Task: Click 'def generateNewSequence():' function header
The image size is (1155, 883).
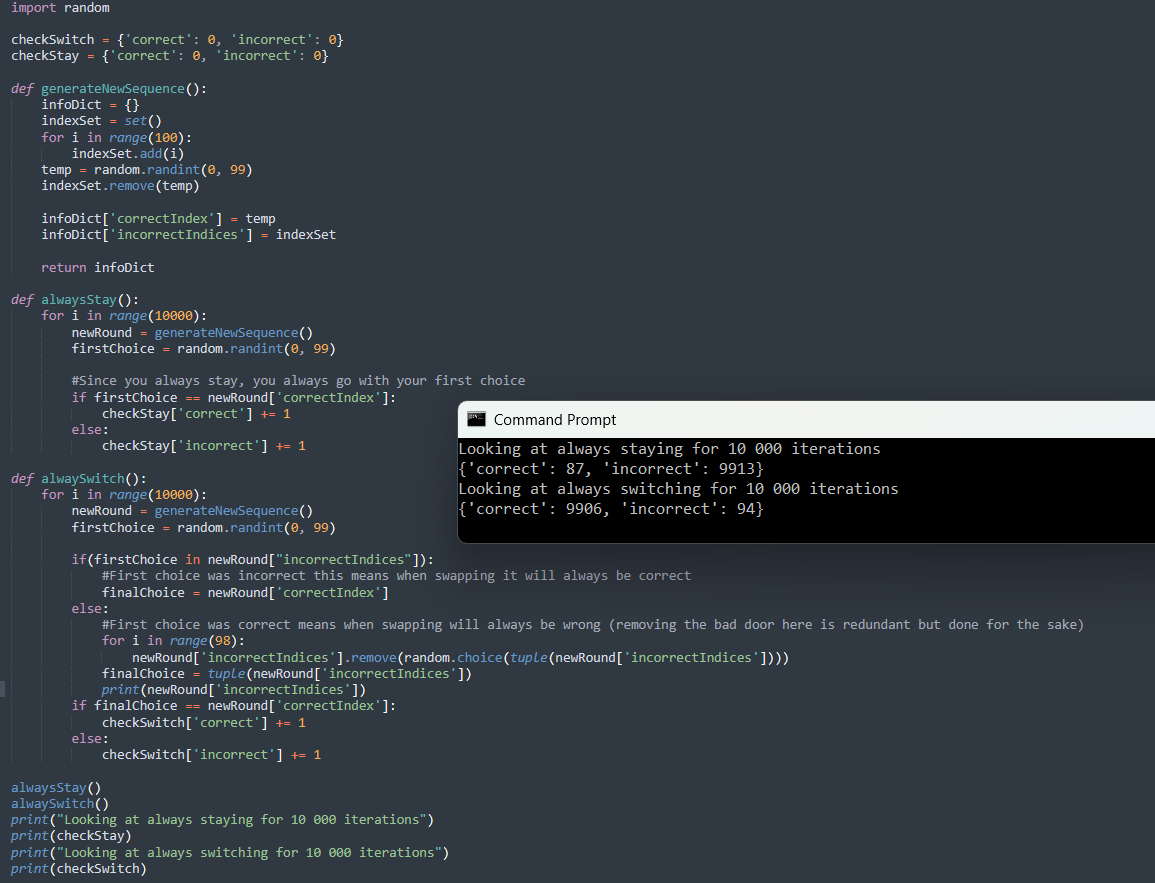Action: [x=109, y=88]
